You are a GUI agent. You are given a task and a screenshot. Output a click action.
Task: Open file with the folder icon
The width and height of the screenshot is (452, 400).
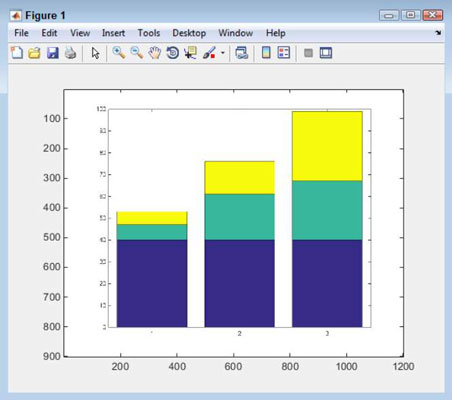coord(34,53)
